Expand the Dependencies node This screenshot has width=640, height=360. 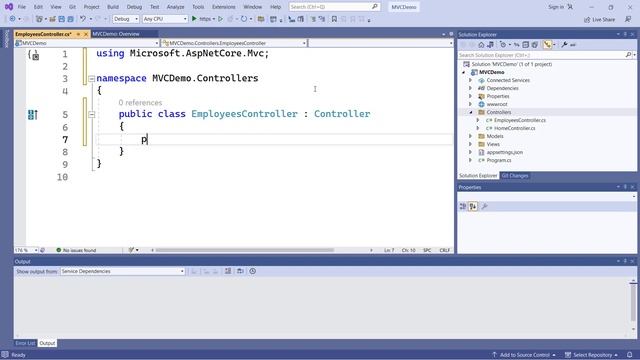(x=470, y=88)
